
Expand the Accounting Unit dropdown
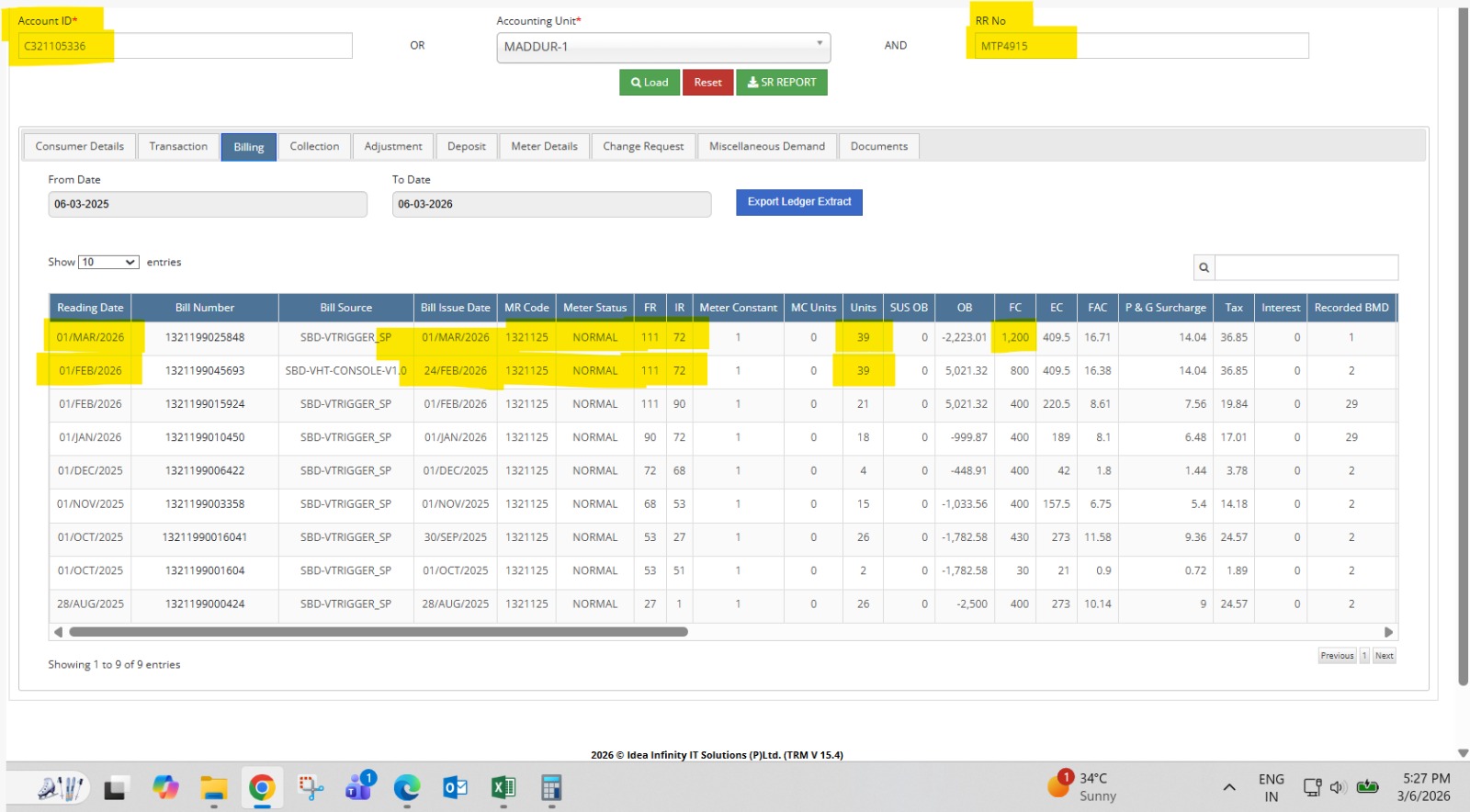(x=662, y=47)
